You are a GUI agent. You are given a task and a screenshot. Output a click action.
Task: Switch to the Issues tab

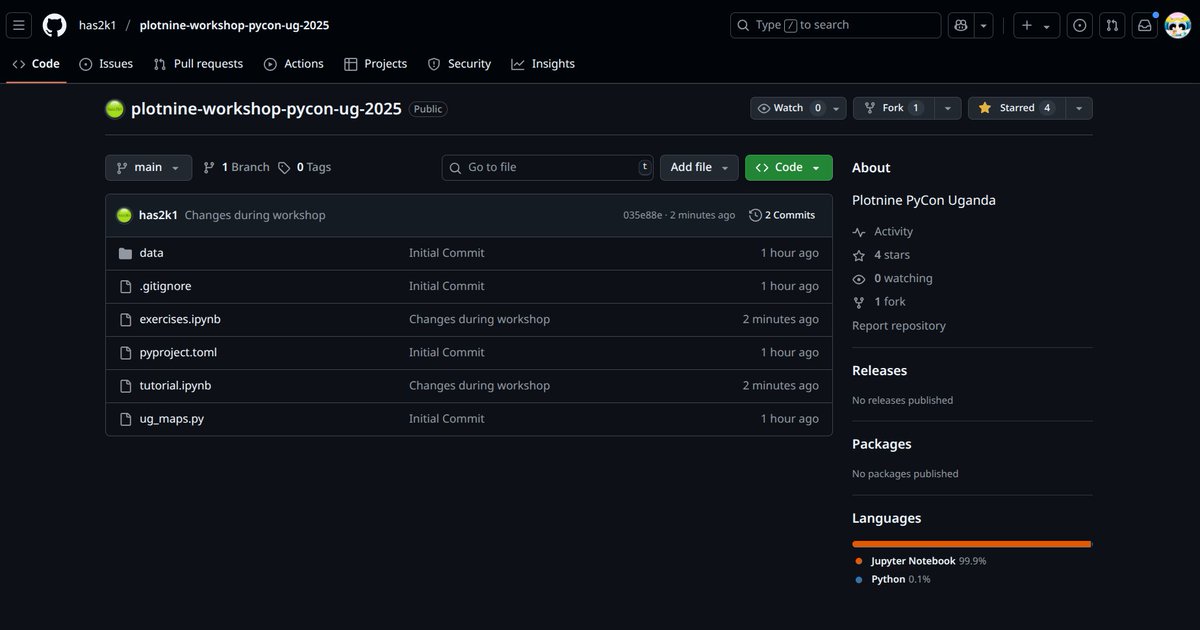point(106,64)
